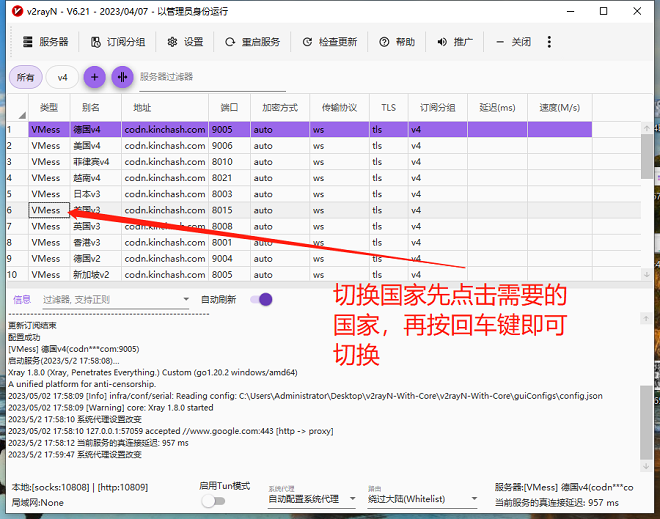Sort the list by 延迟(ms) column header
660x519 pixels.
[496, 107]
